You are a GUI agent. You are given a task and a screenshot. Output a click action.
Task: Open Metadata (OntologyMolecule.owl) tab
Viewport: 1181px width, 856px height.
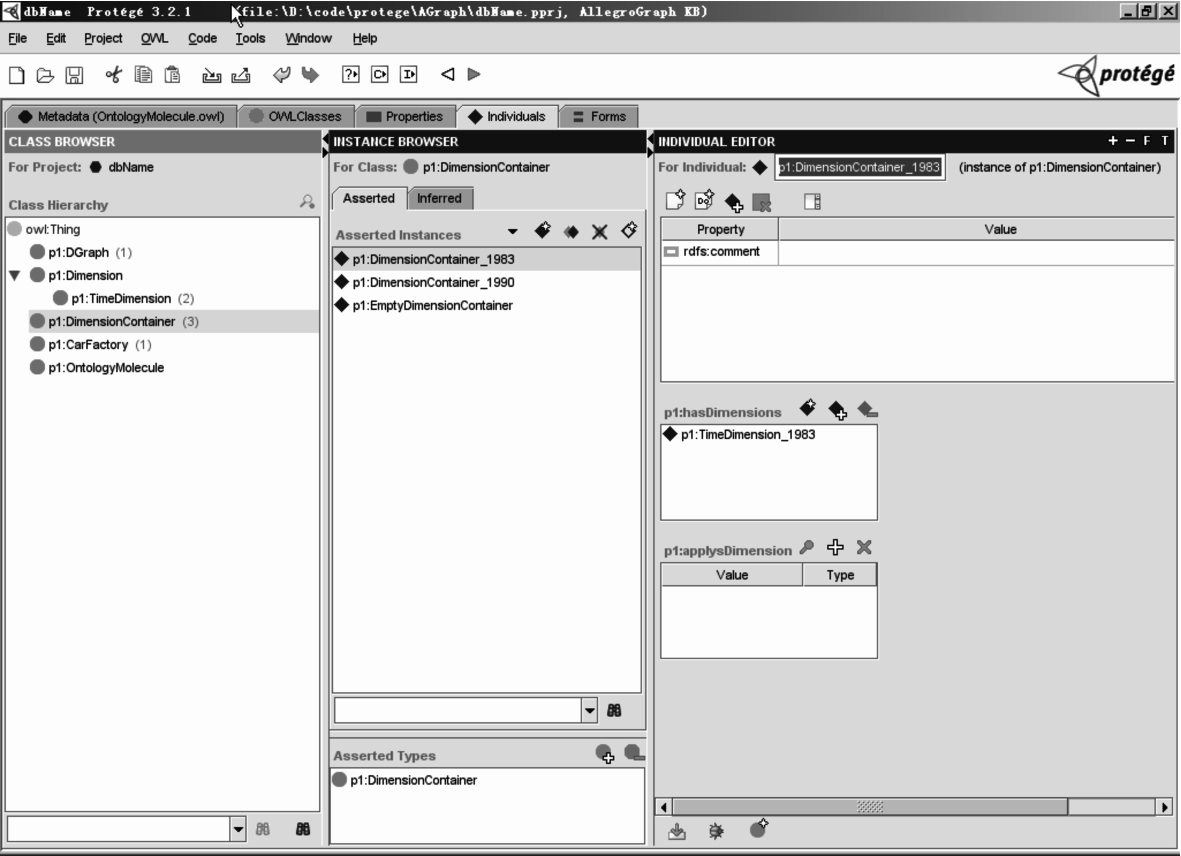121,117
